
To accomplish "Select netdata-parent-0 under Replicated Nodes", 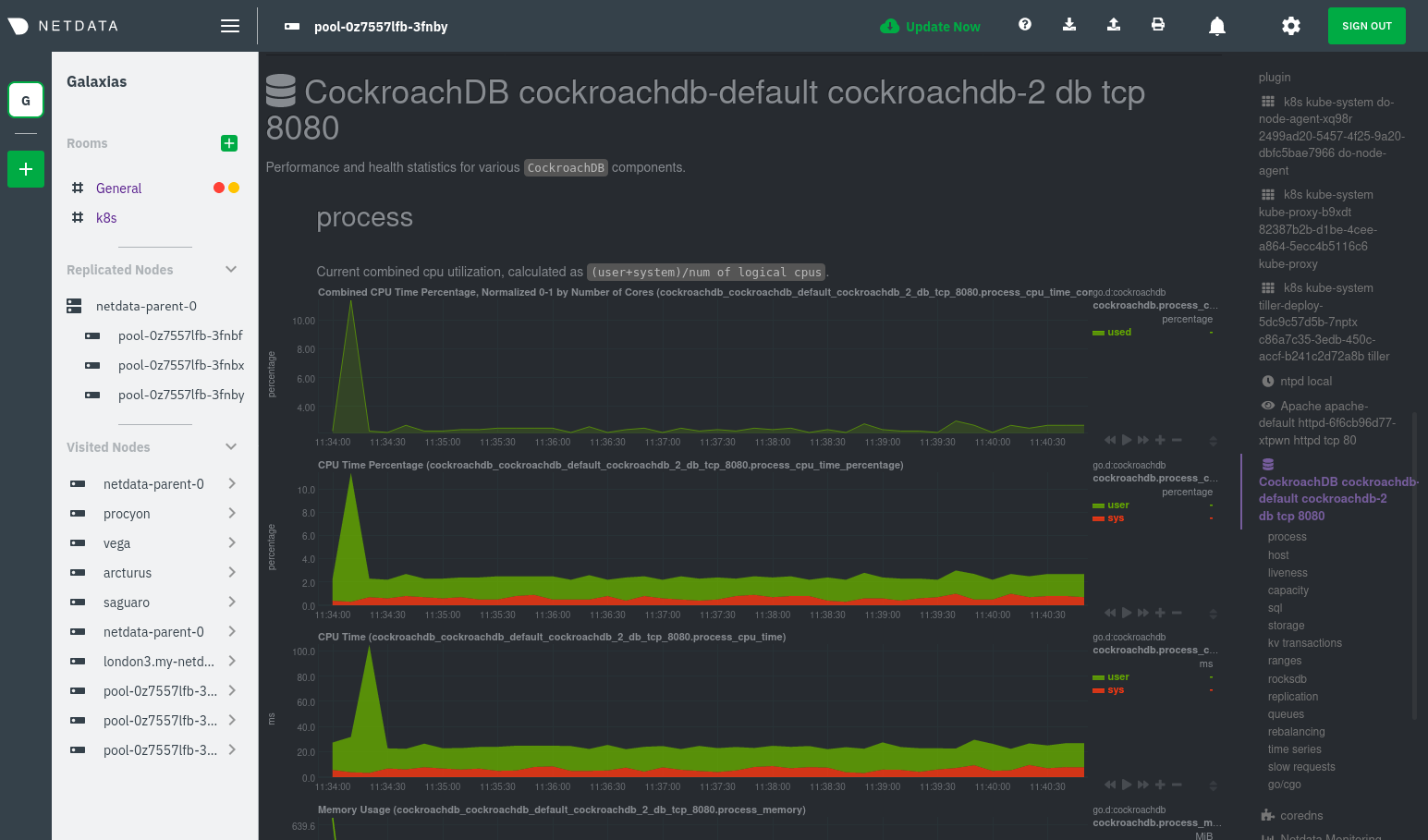I will pyautogui.click(x=146, y=306).
